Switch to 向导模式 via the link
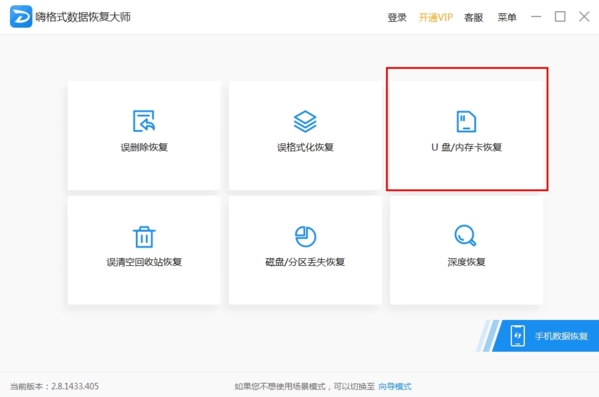The image size is (599, 397). click(395, 387)
